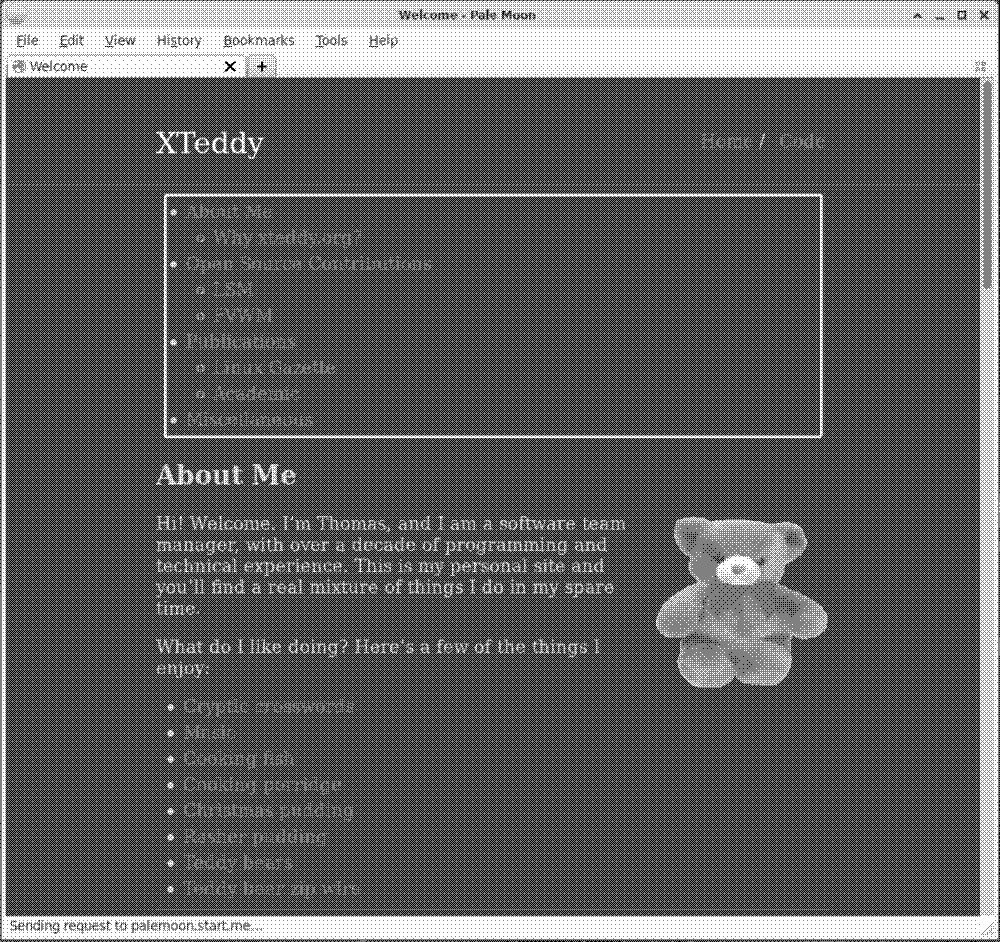Open the Help menu
Viewport: 1000px width, 942px height.
(x=383, y=40)
